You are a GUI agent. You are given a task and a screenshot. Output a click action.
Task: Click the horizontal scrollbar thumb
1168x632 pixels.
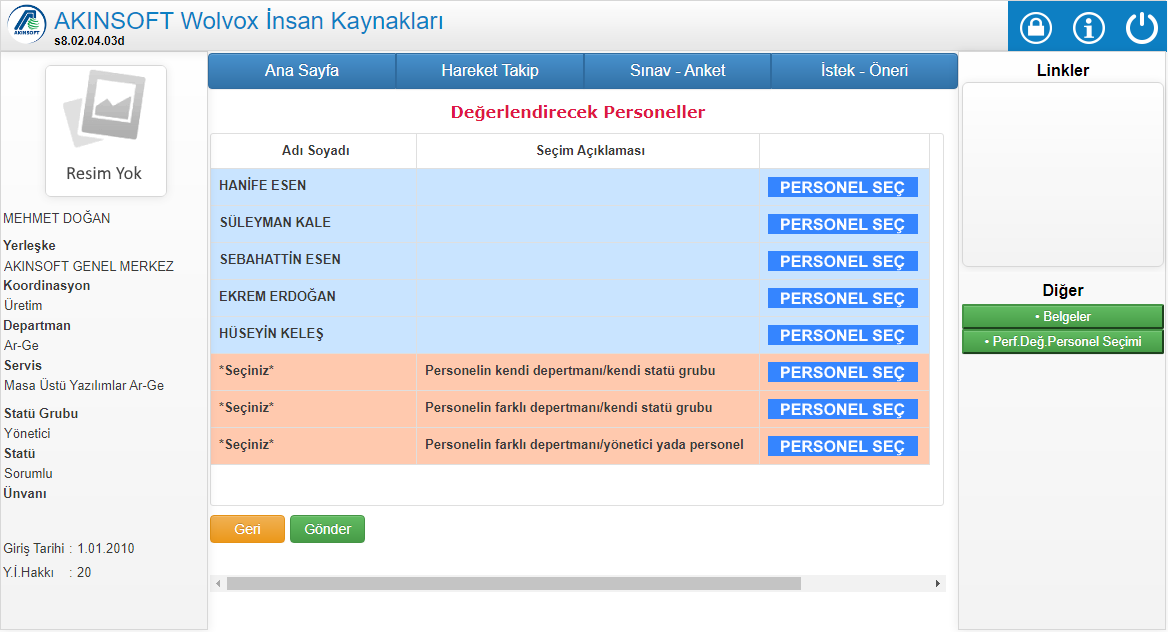514,584
